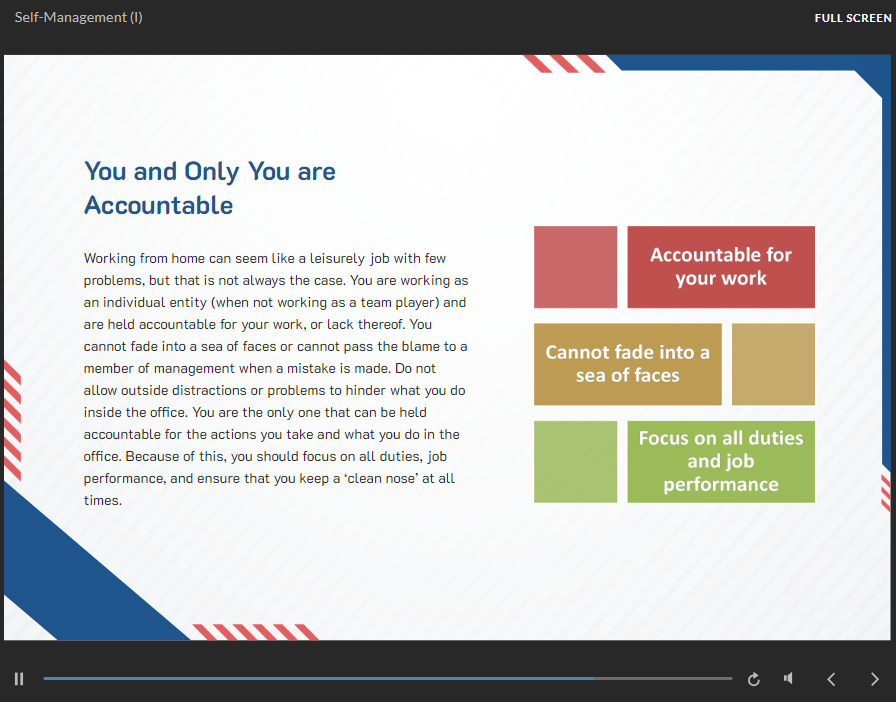Click the body paragraph about working from home

click(x=275, y=379)
